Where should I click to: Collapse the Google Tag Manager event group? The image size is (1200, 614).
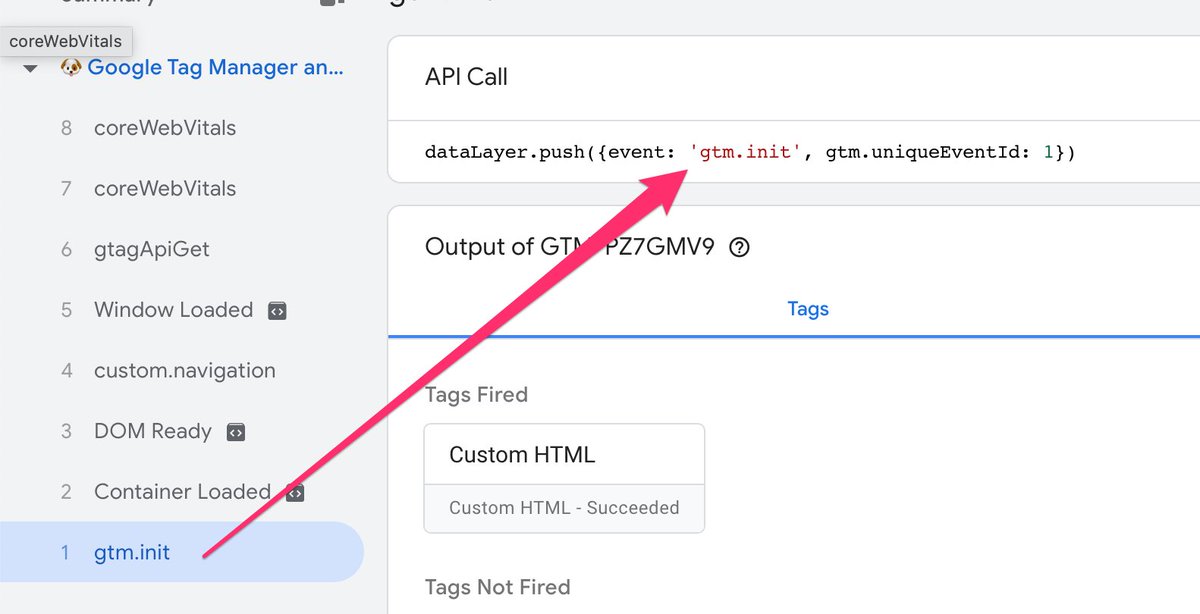(30, 67)
